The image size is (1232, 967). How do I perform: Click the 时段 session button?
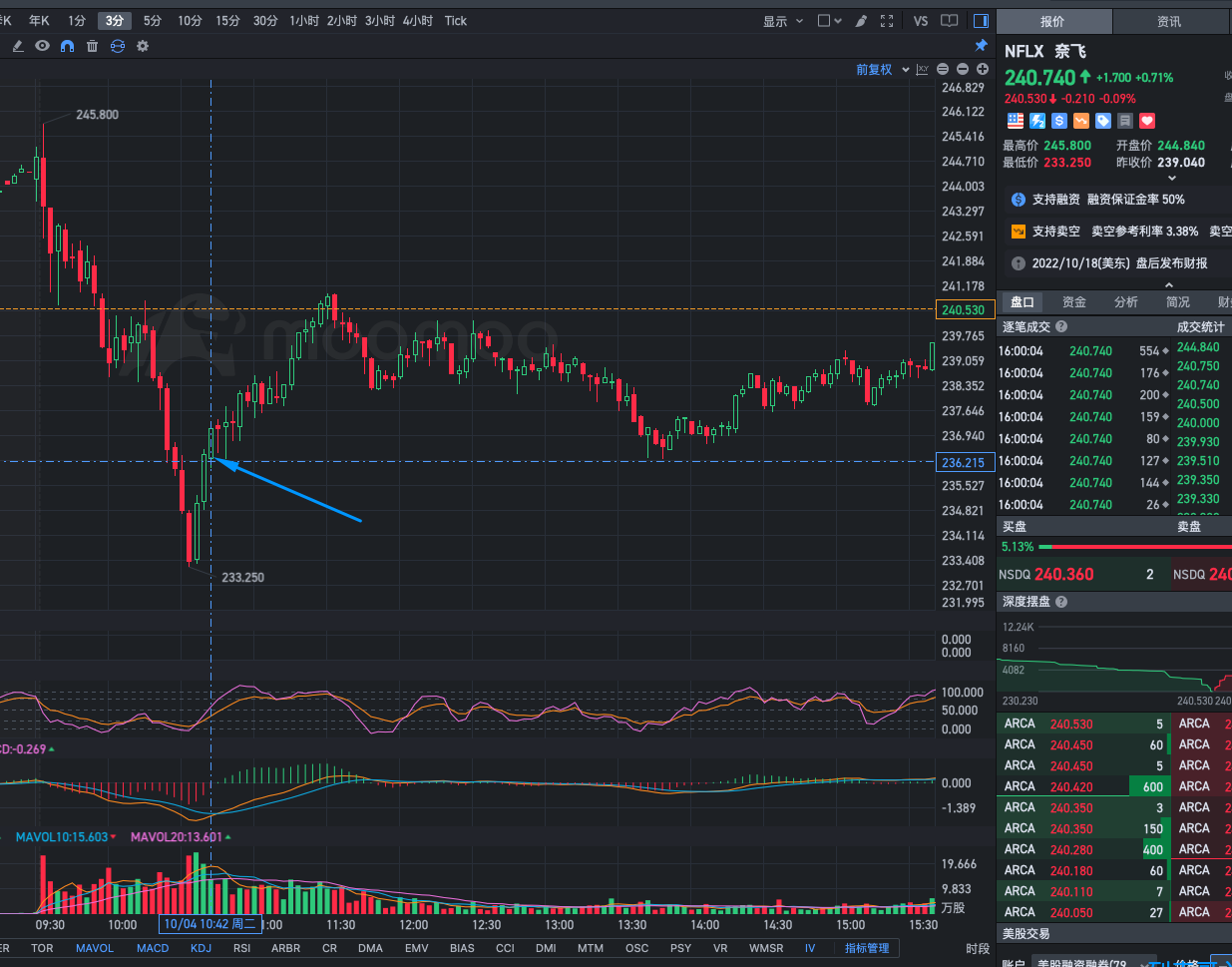click(978, 948)
